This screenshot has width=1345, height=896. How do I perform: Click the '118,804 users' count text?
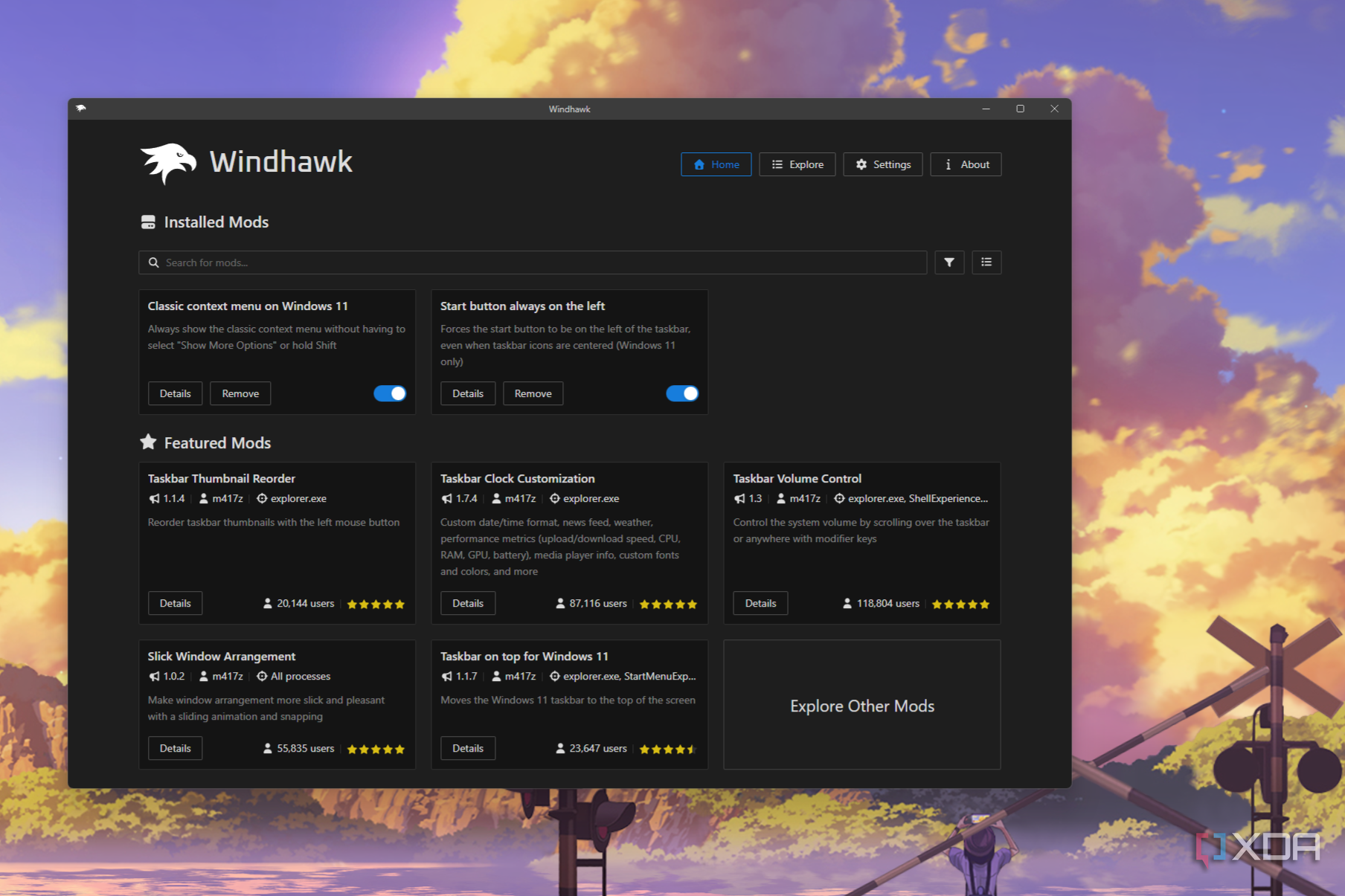(x=888, y=603)
